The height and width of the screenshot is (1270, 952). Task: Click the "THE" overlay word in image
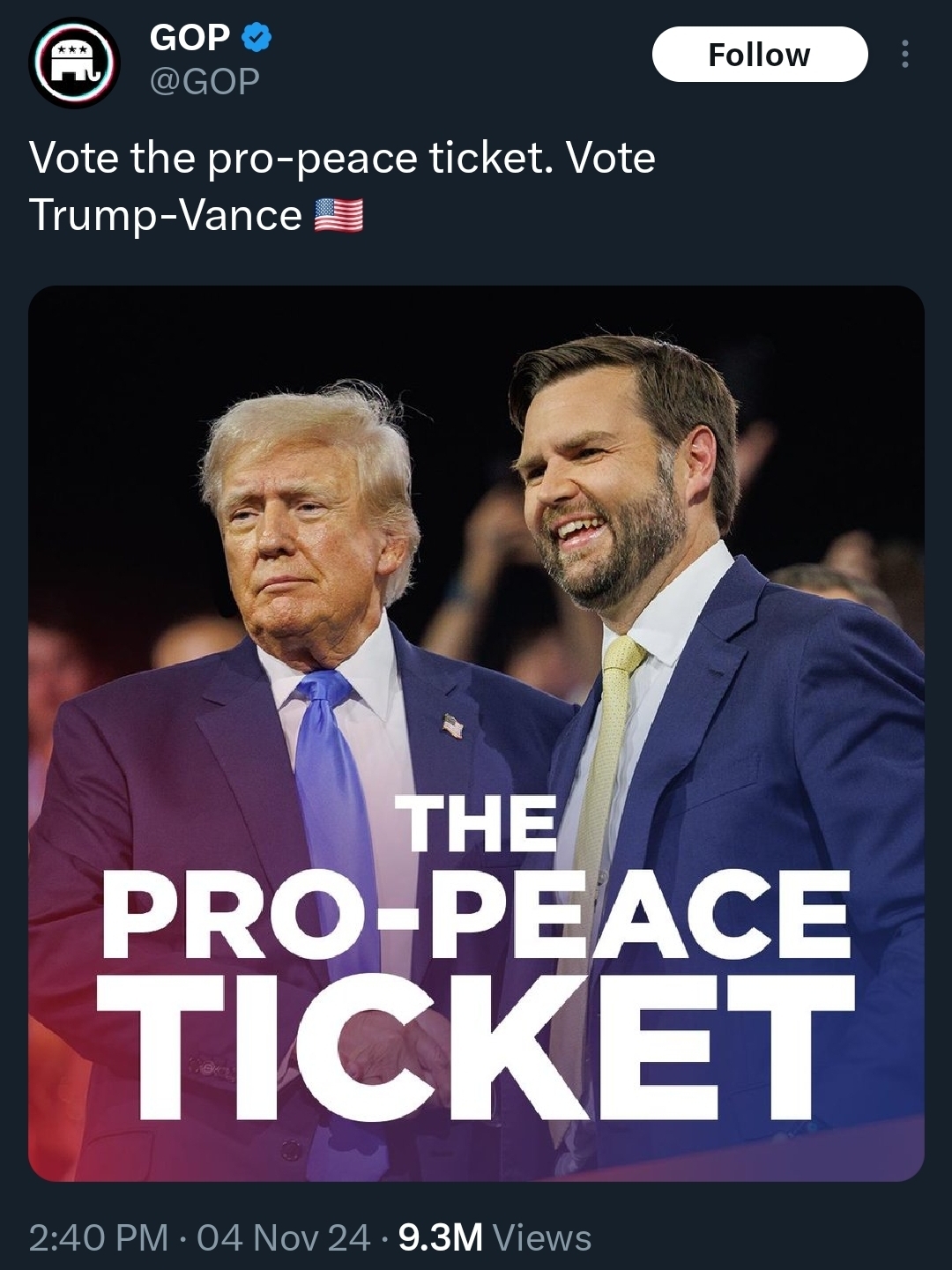tap(480, 824)
